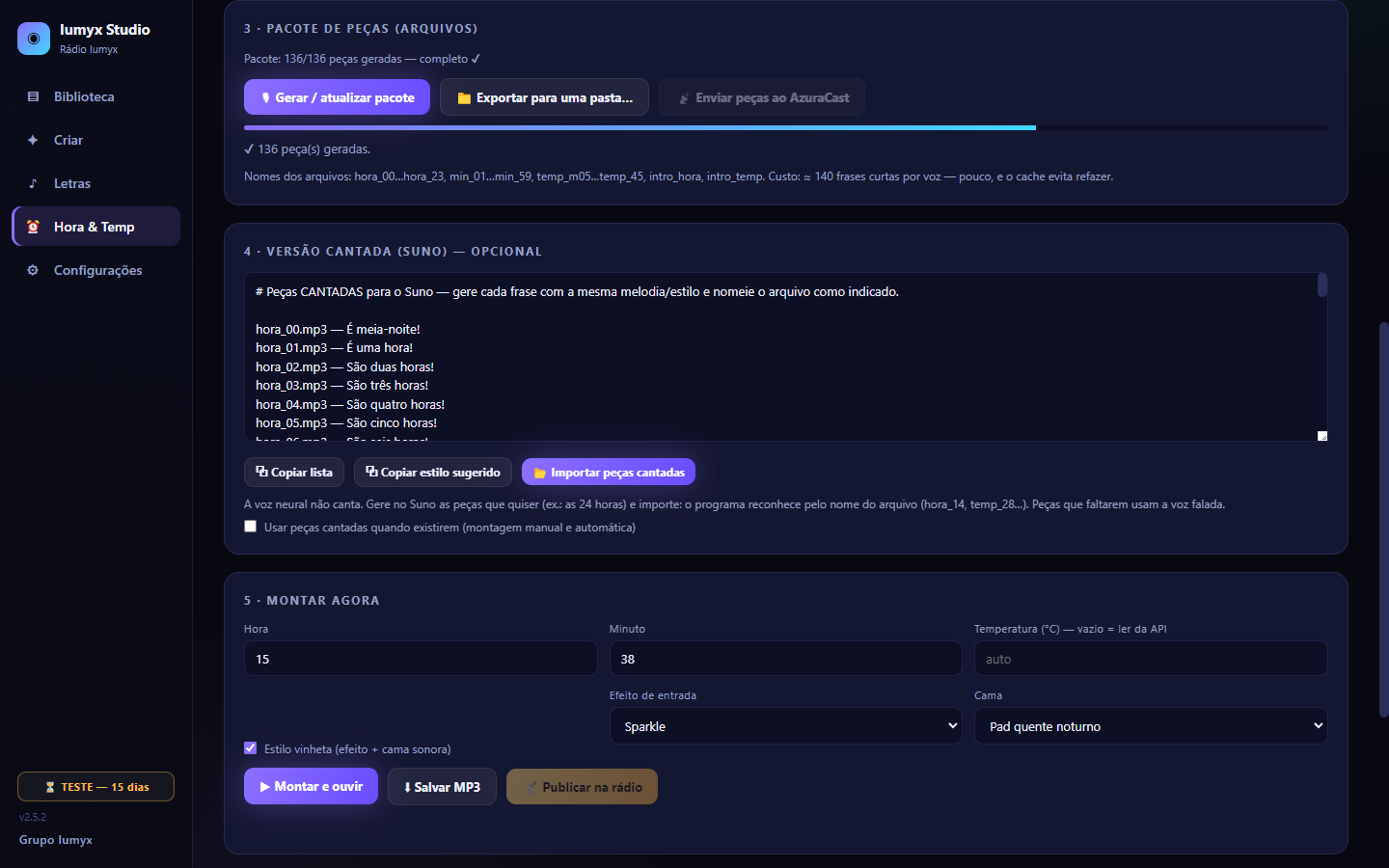Image resolution: width=1389 pixels, height=868 pixels.
Task: Click the folder icon on Exportar button
Action: pyautogui.click(x=464, y=98)
